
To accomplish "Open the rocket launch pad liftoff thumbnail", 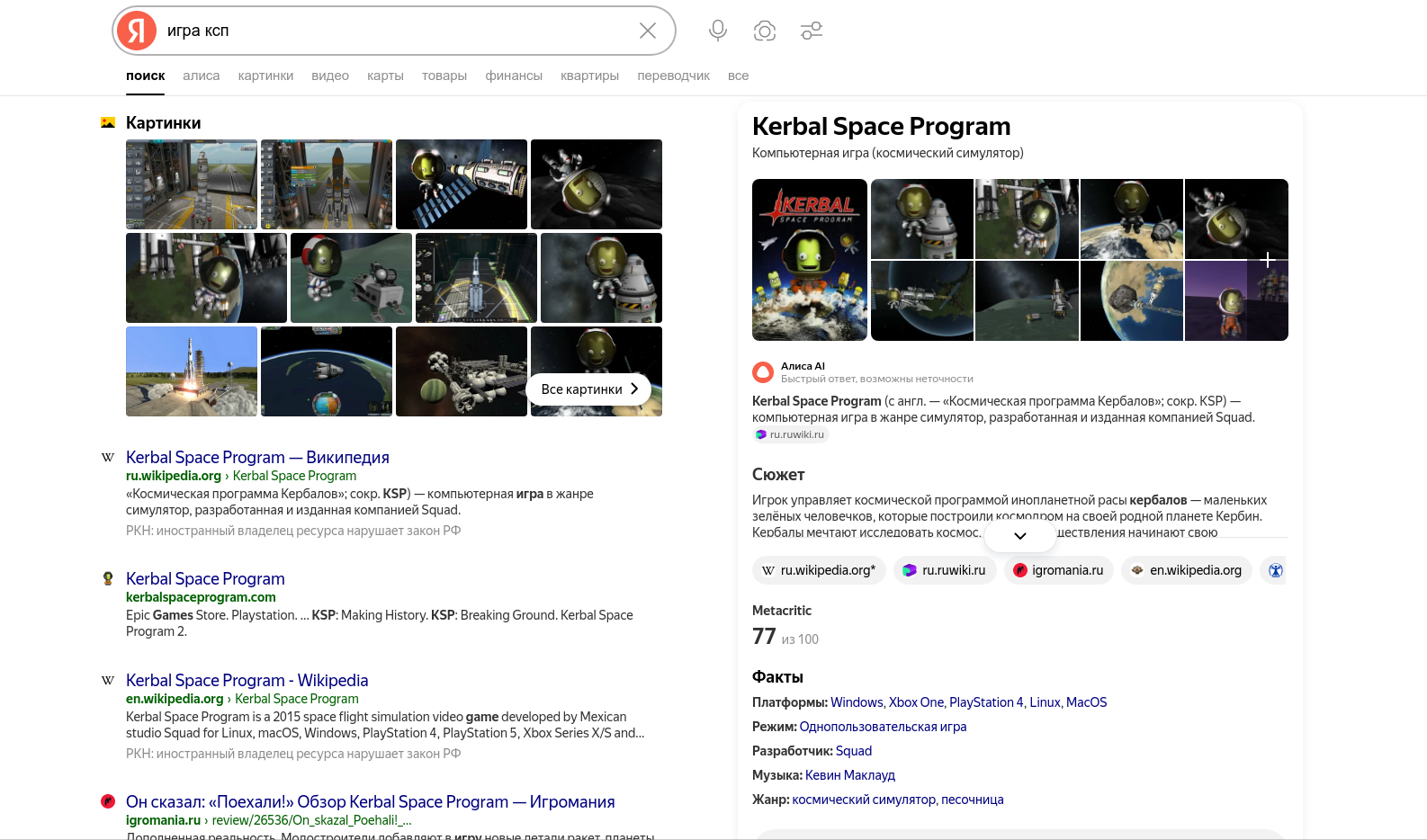I will click(x=192, y=371).
